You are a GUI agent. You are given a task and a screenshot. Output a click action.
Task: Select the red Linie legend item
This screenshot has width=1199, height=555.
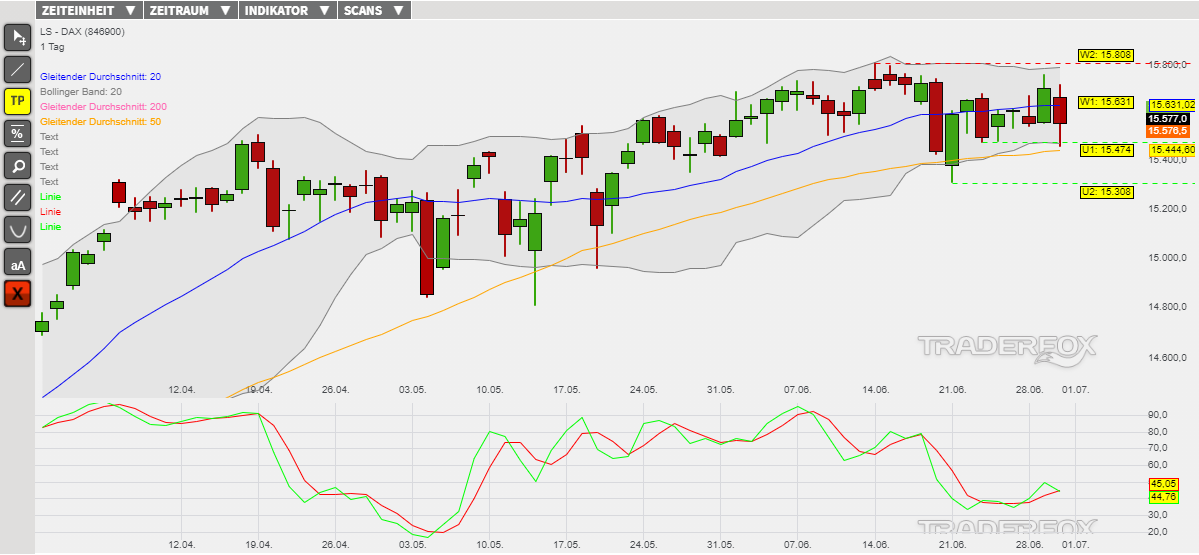pos(50,212)
